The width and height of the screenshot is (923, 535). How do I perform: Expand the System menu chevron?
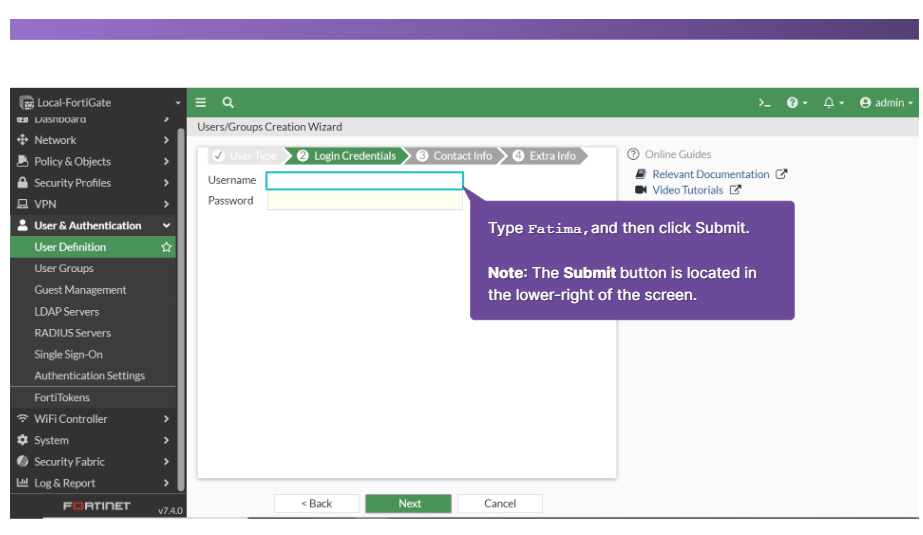click(166, 440)
